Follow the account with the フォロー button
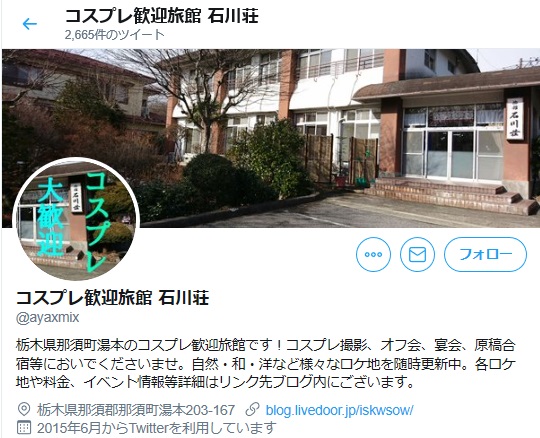Viewport: 540px width, 438px height. [x=485, y=254]
